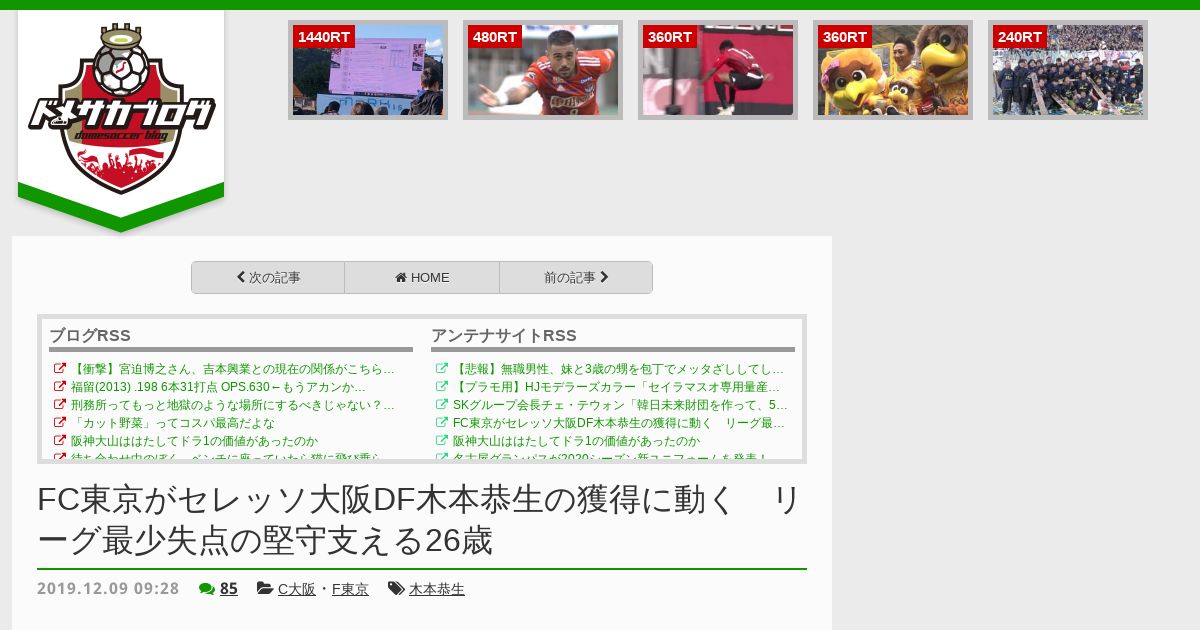
Task: Click external-link icon beside 阪神大山 entry under ブログRSS
Action: (60, 440)
